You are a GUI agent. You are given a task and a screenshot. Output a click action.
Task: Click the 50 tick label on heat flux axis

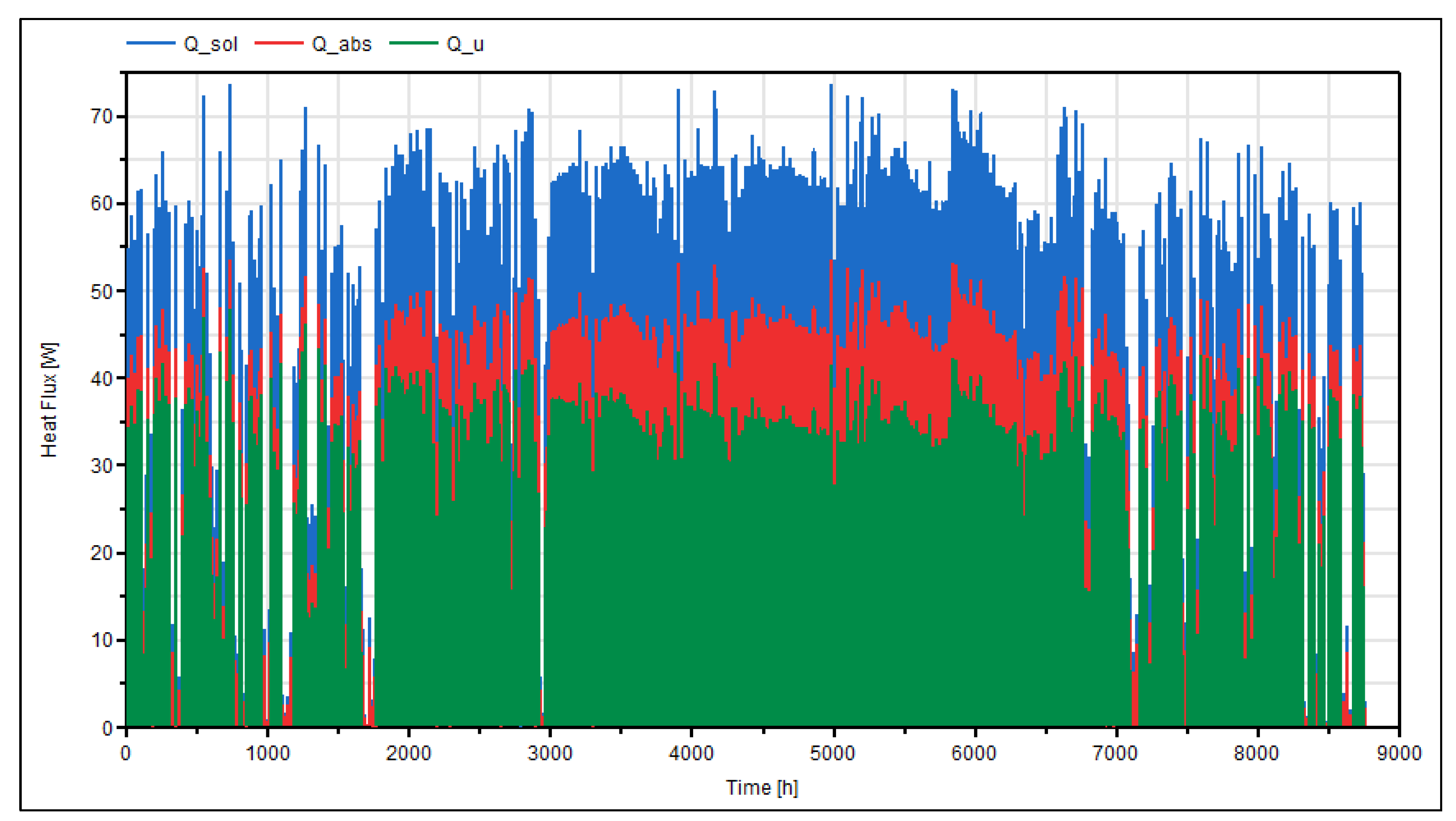point(102,292)
